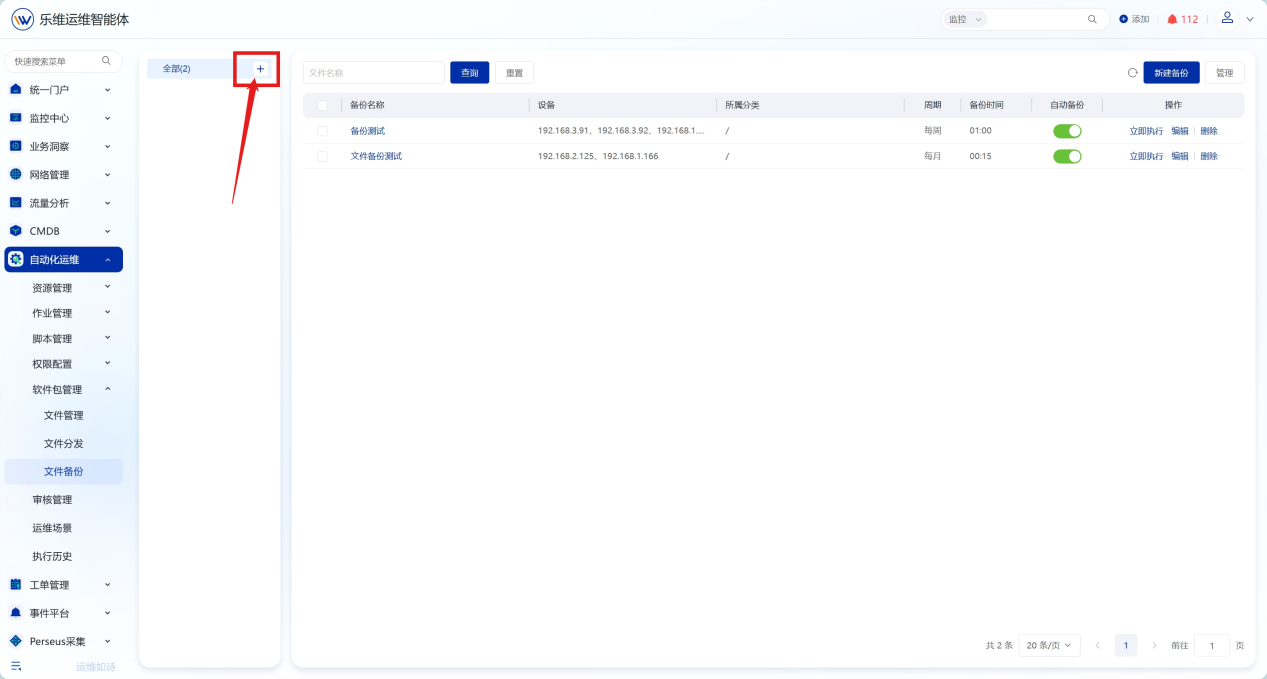1267x679 pixels.
Task: Click the 乐维 logo icon
Action: [22, 19]
